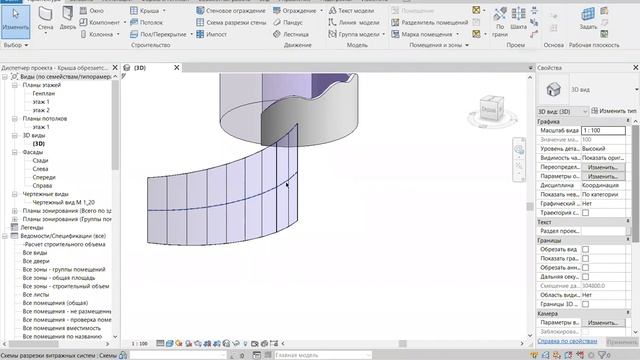The image size is (640, 360).
Task: Open the Visual Style view control icon
Action: click(x=169, y=344)
